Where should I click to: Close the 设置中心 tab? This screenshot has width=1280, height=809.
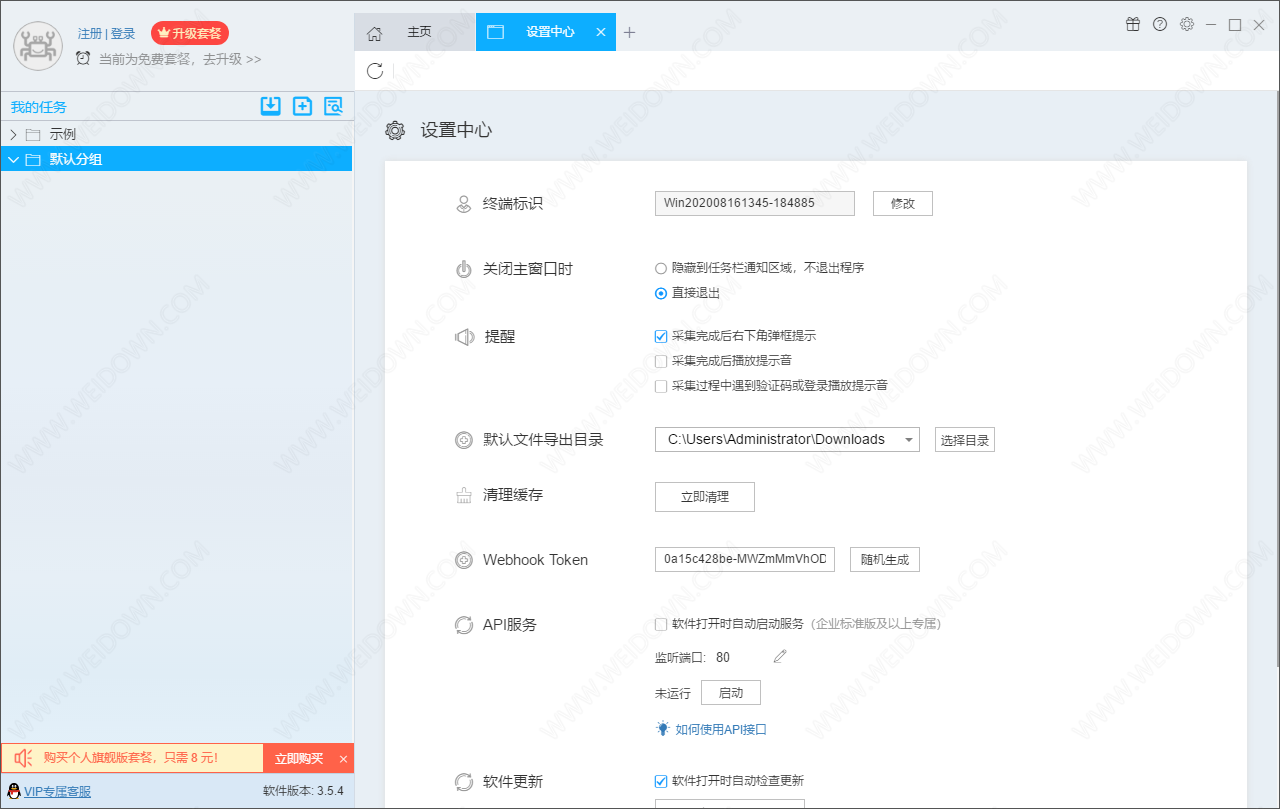pos(601,32)
